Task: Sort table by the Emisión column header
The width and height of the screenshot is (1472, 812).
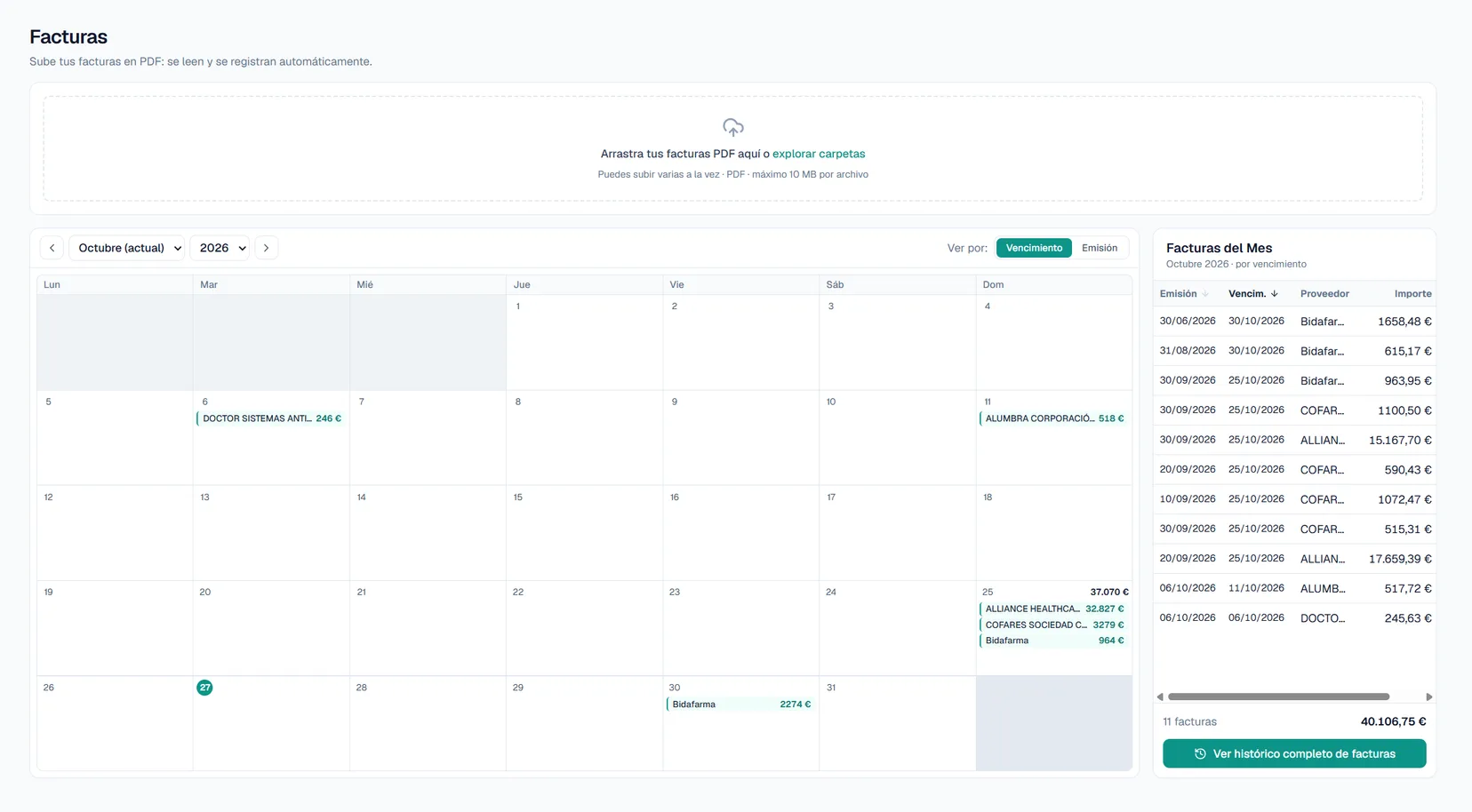Action: click(x=1184, y=294)
